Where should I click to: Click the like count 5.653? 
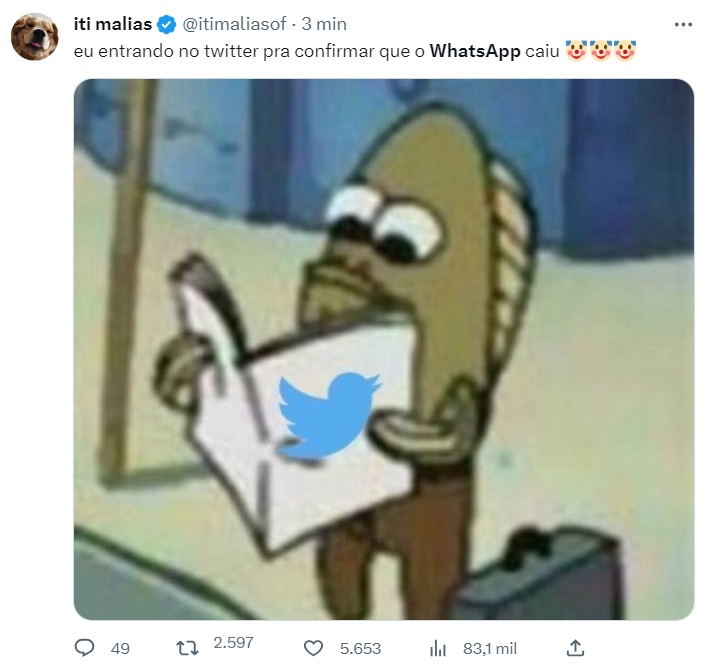pyautogui.click(x=360, y=648)
